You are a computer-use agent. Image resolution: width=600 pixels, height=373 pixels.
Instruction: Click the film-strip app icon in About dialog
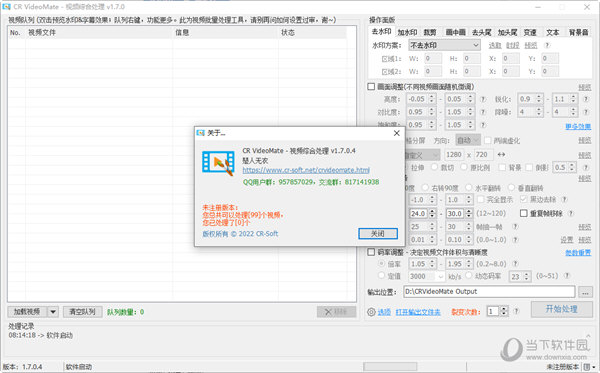coord(218,163)
